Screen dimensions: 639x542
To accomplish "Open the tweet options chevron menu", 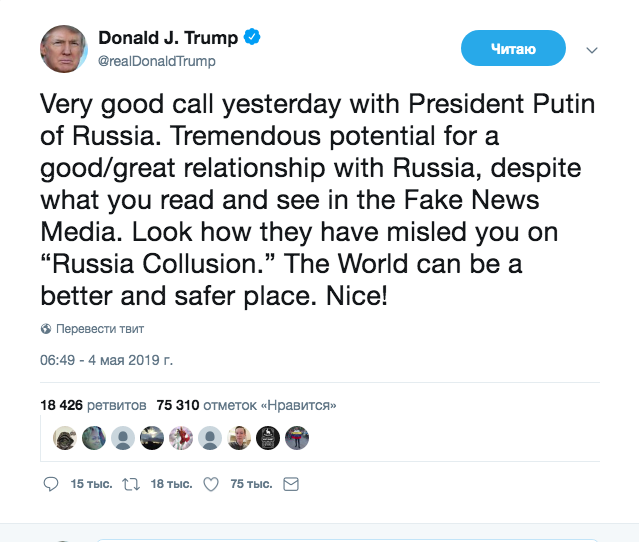I will 591,49.
